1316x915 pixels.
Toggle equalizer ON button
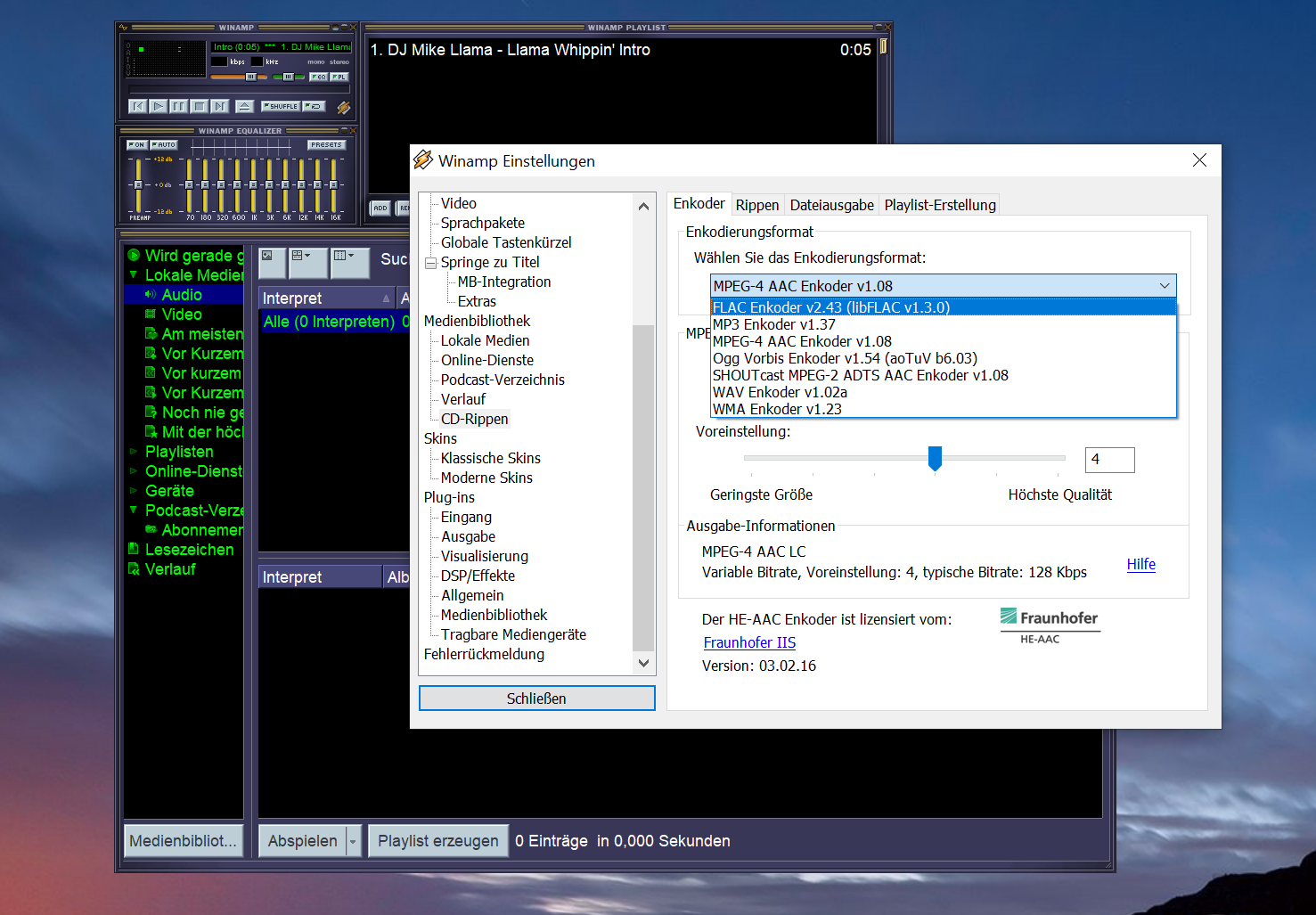click(136, 144)
